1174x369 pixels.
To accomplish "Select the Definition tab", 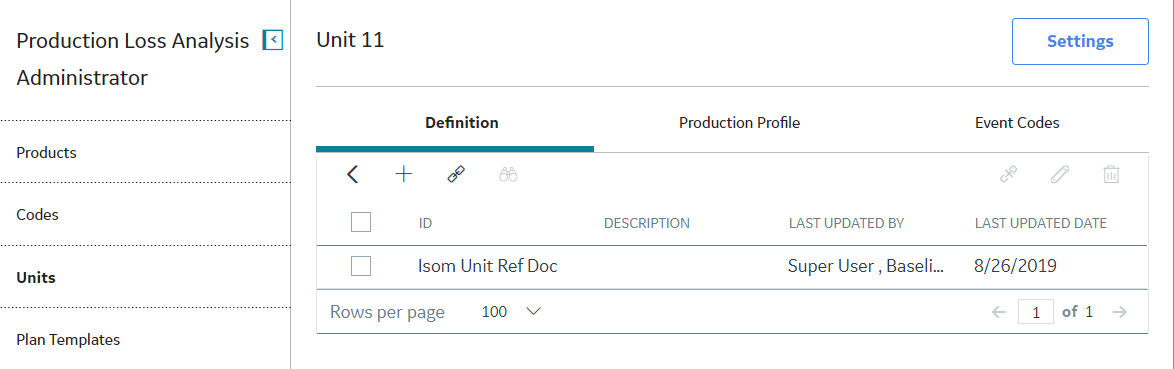I will click(462, 123).
